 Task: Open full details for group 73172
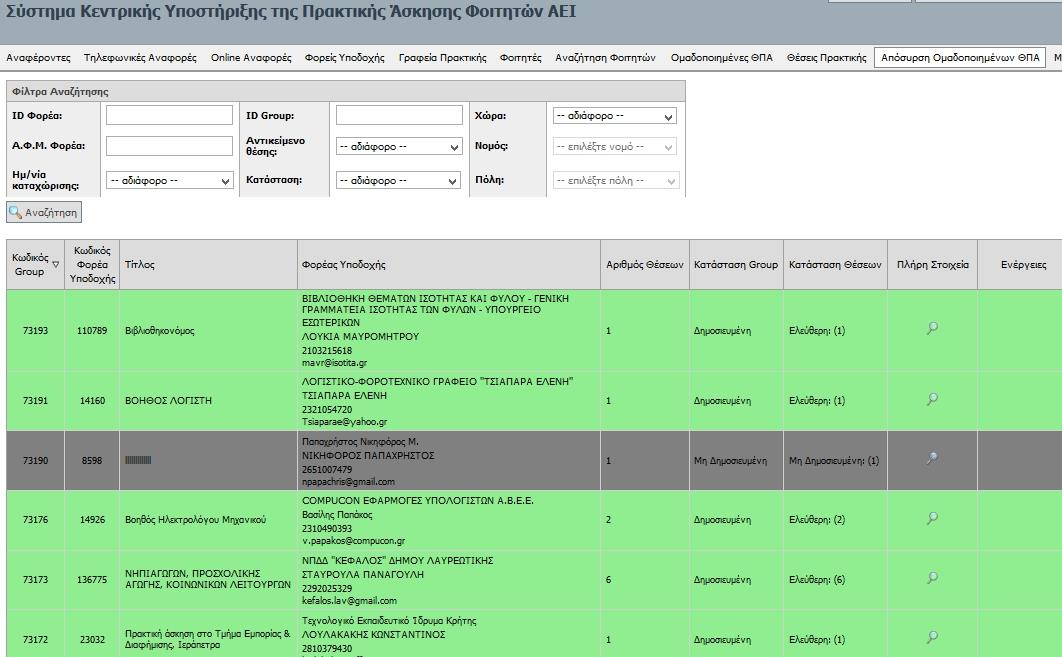coord(932,637)
